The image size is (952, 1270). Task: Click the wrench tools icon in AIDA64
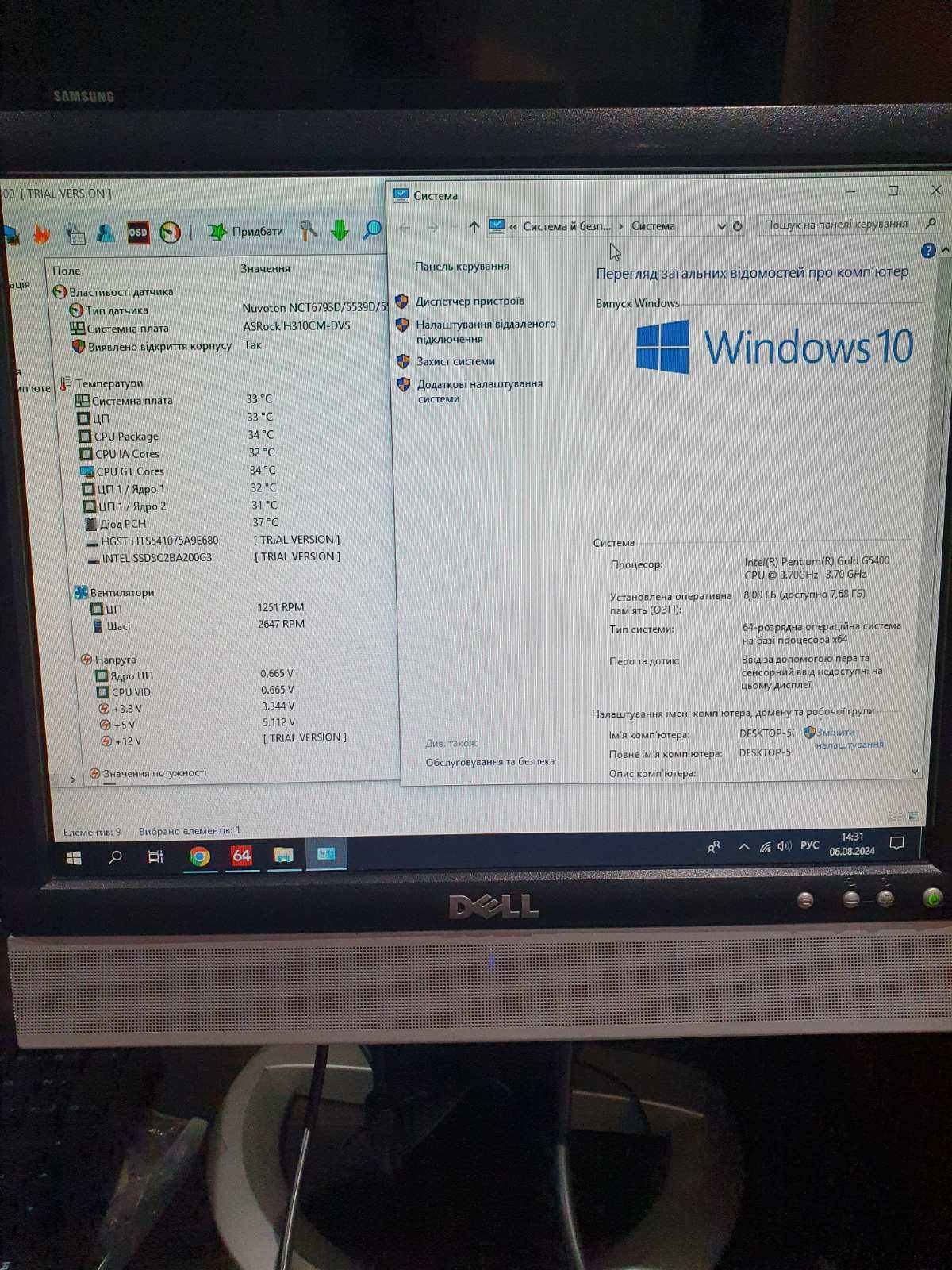308,230
